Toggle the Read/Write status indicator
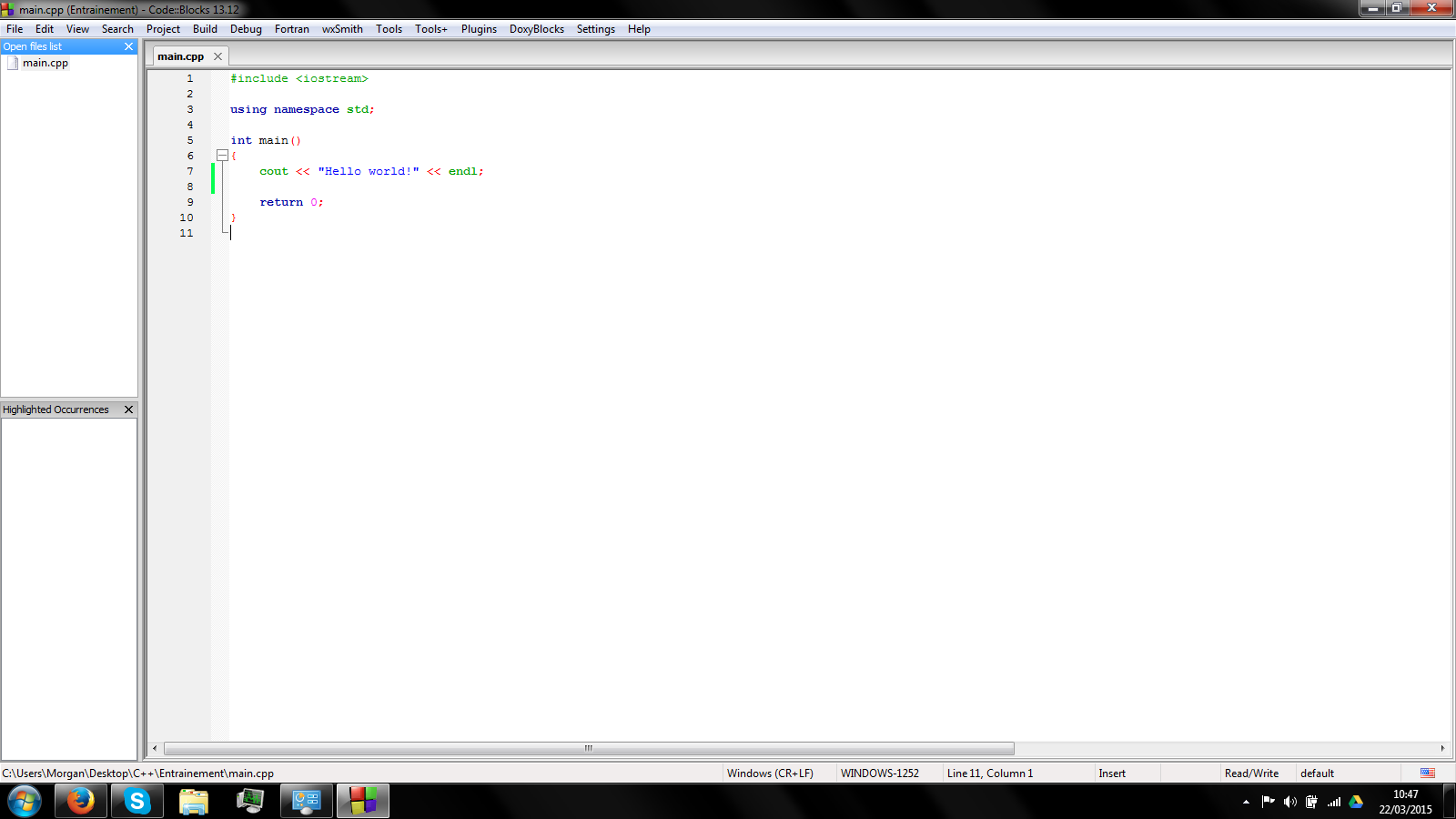The width and height of the screenshot is (1456, 819). pyautogui.click(x=1254, y=773)
